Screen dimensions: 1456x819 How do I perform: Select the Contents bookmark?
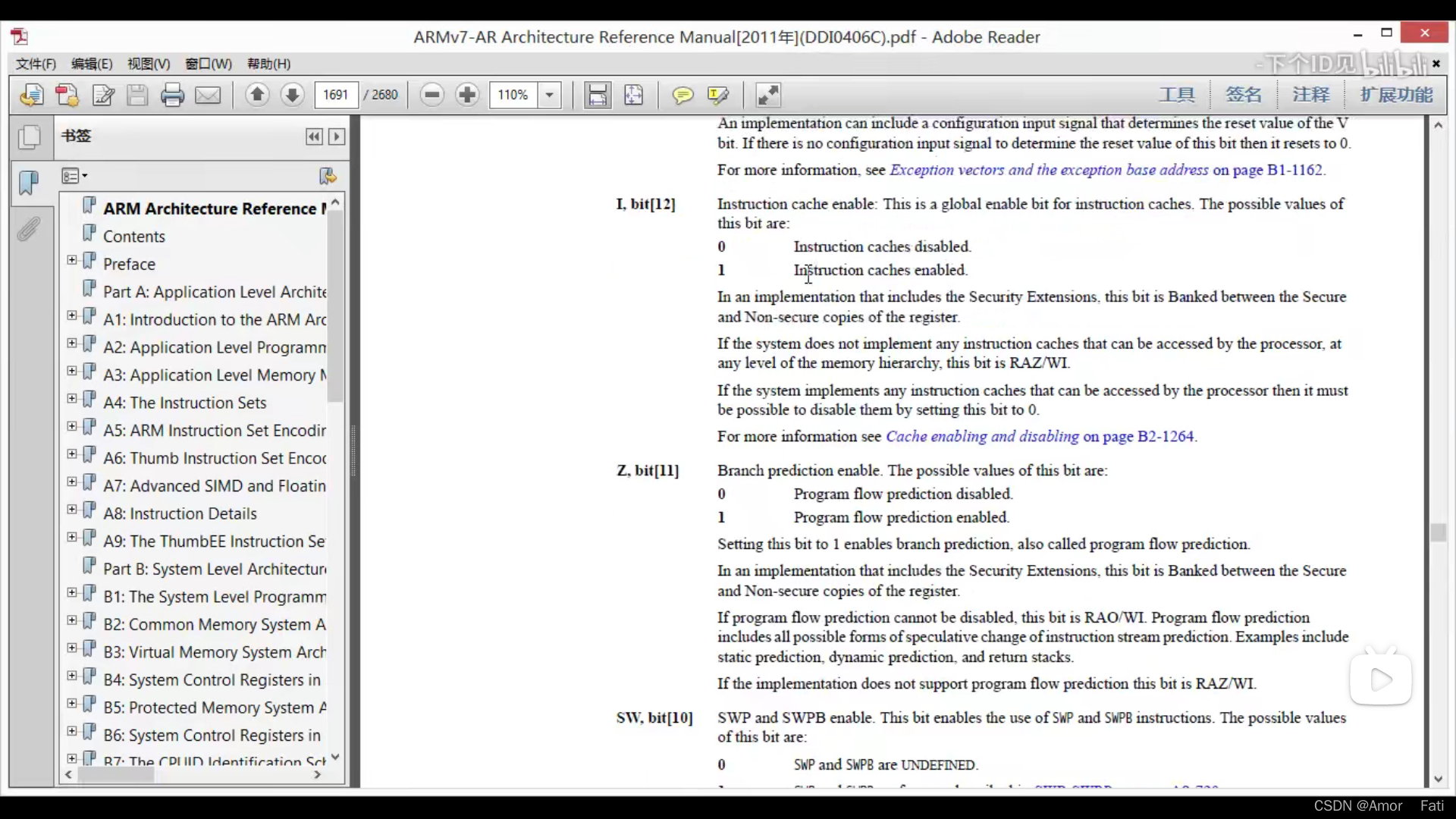pyautogui.click(x=134, y=237)
